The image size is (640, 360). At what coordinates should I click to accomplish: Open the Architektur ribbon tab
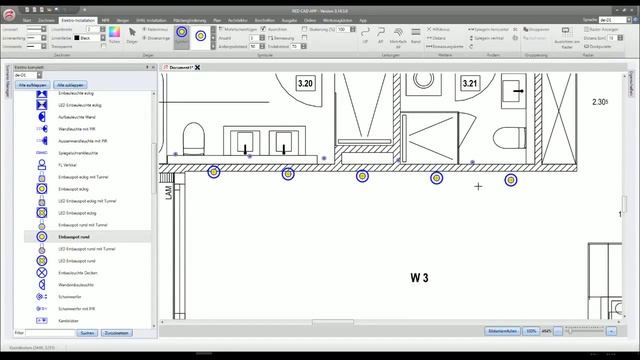(x=238, y=20)
